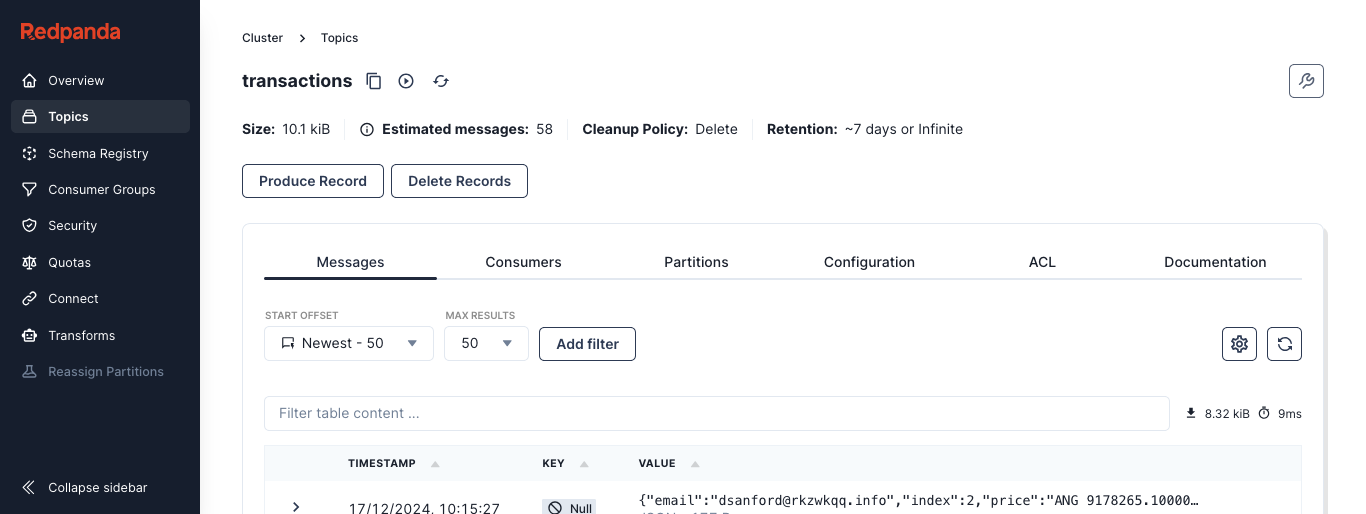This screenshot has width=1366, height=514.
Task: Click the Null key badge
Action: click(569, 508)
